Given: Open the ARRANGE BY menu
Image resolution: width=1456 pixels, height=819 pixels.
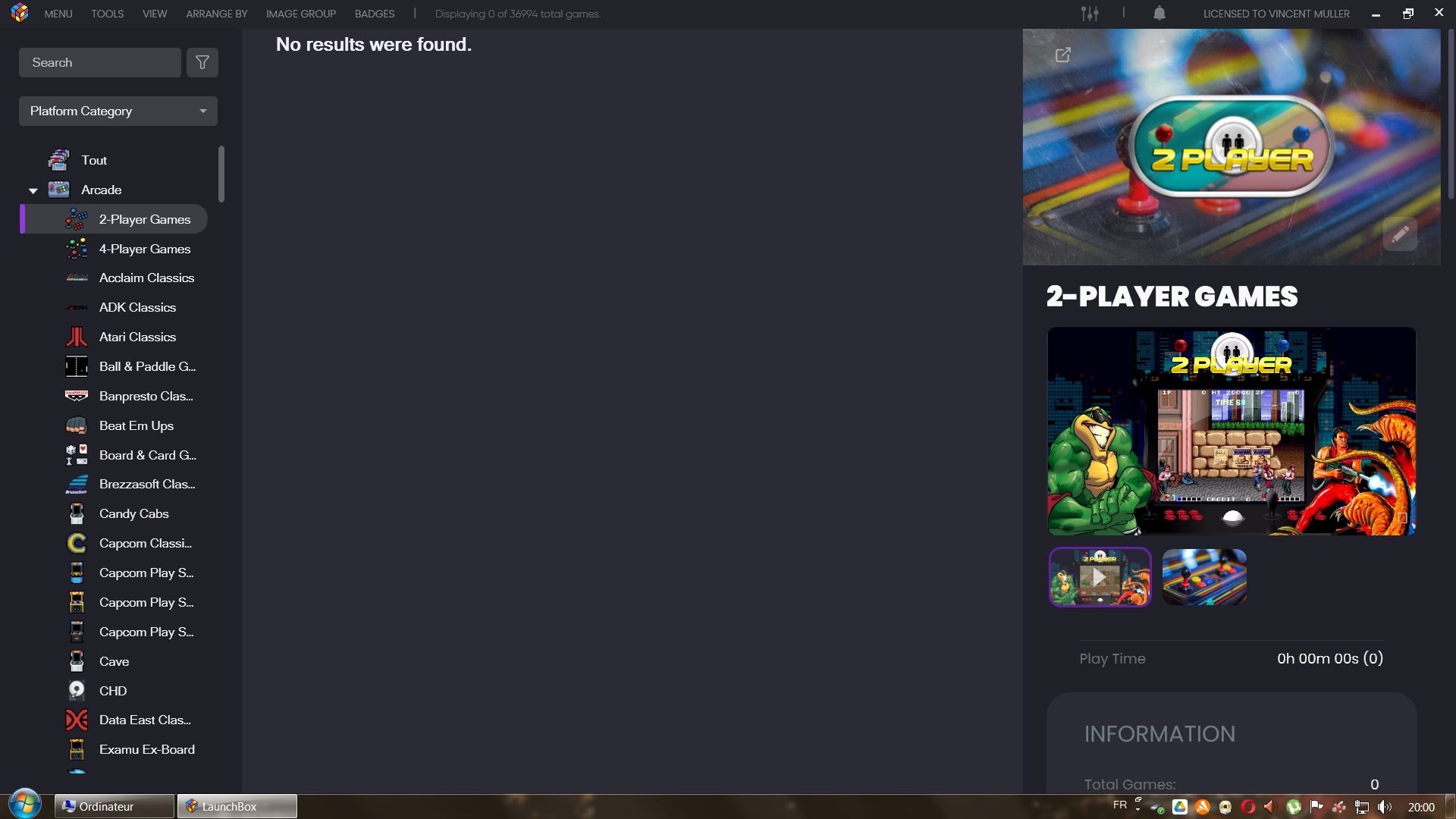Looking at the screenshot, I should [x=217, y=14].
